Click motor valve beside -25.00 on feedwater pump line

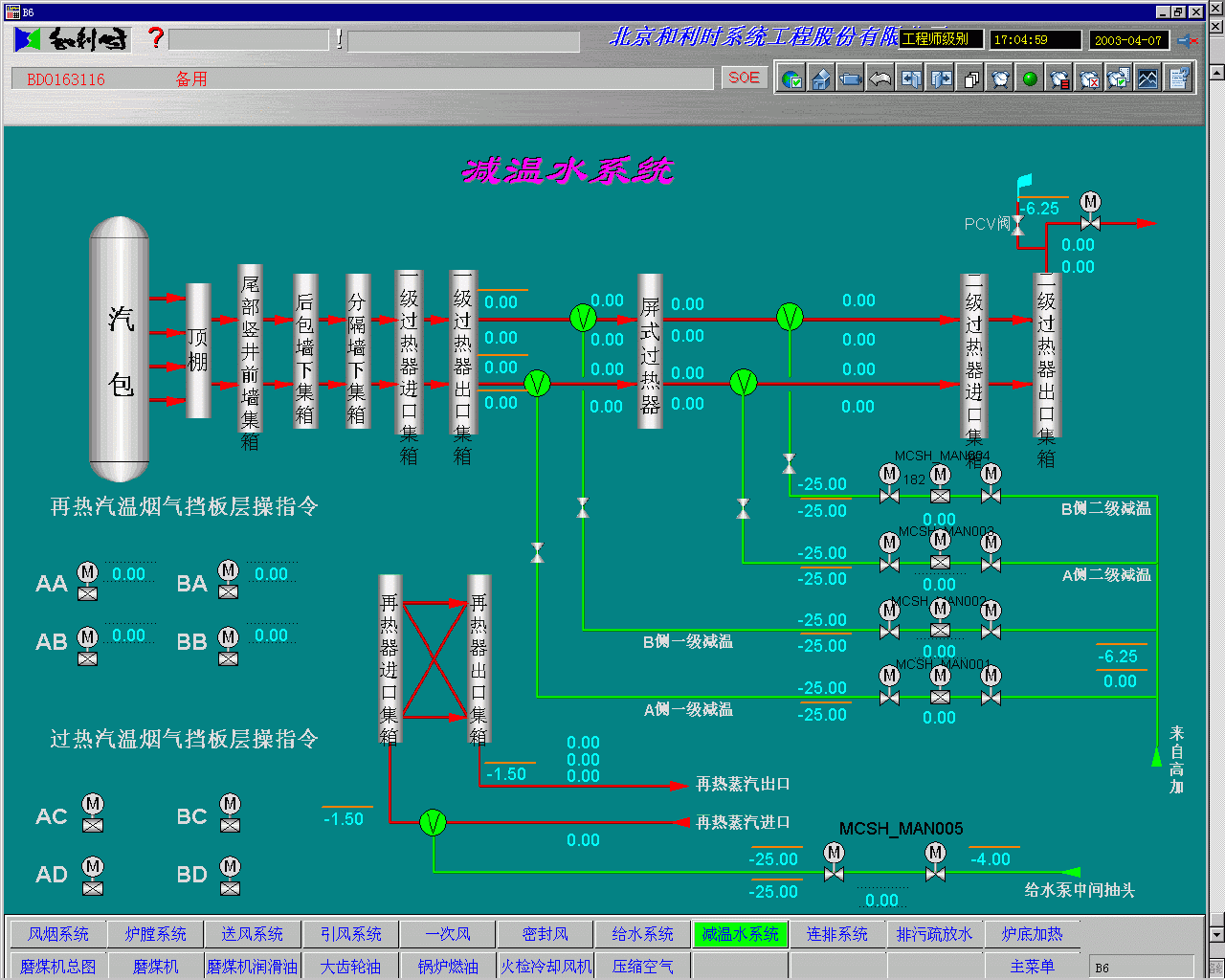click(834, 861)
